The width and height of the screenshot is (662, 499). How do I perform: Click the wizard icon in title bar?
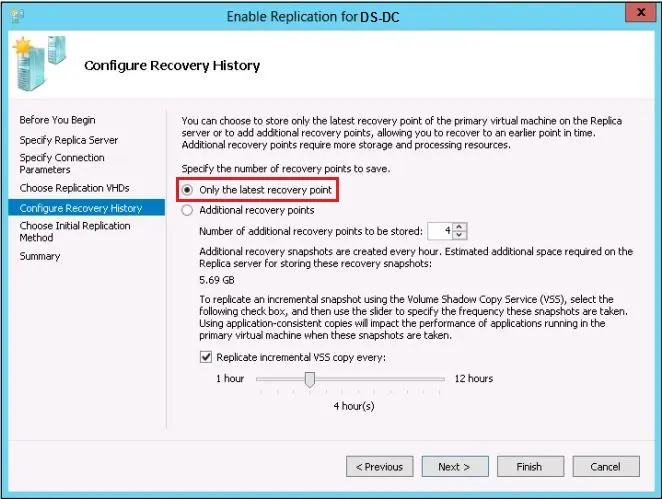tap(19, 16)
